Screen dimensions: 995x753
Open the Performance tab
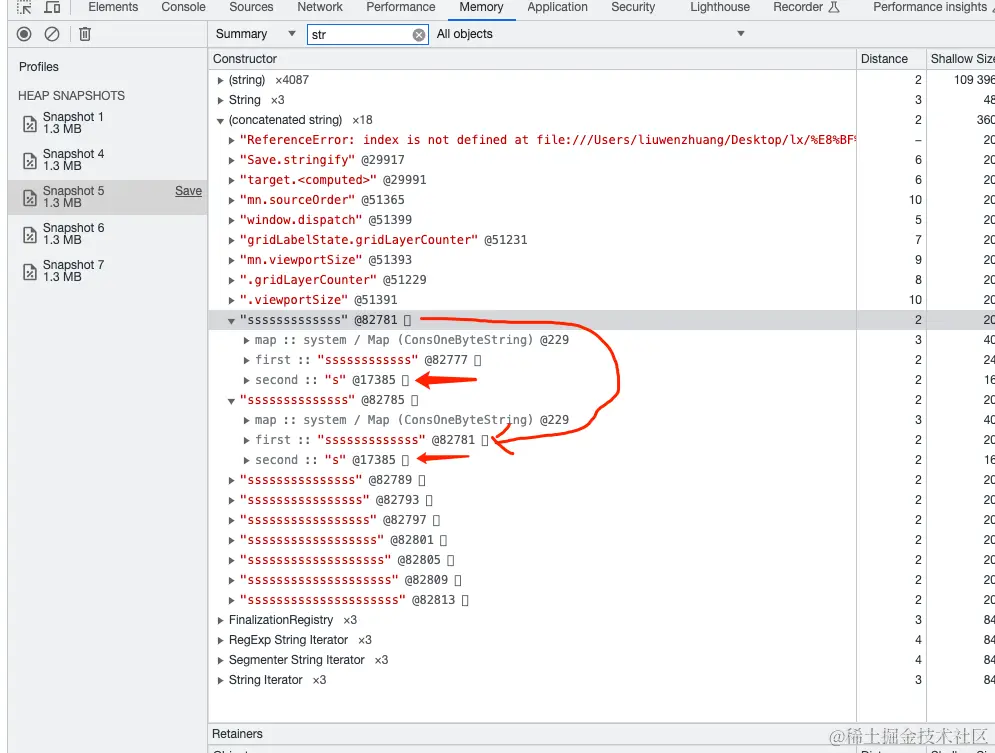pyautogui.click(x=400, y=7)
